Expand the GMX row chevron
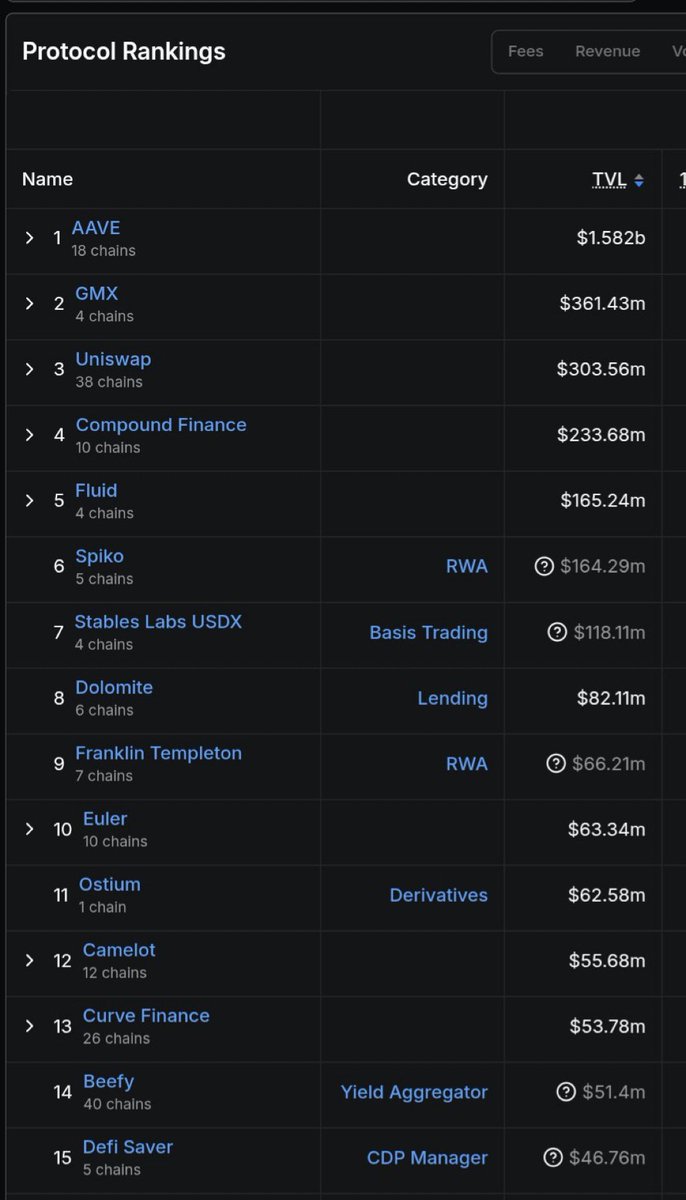This screenshot has height=1200, width=686. [30, 303]
